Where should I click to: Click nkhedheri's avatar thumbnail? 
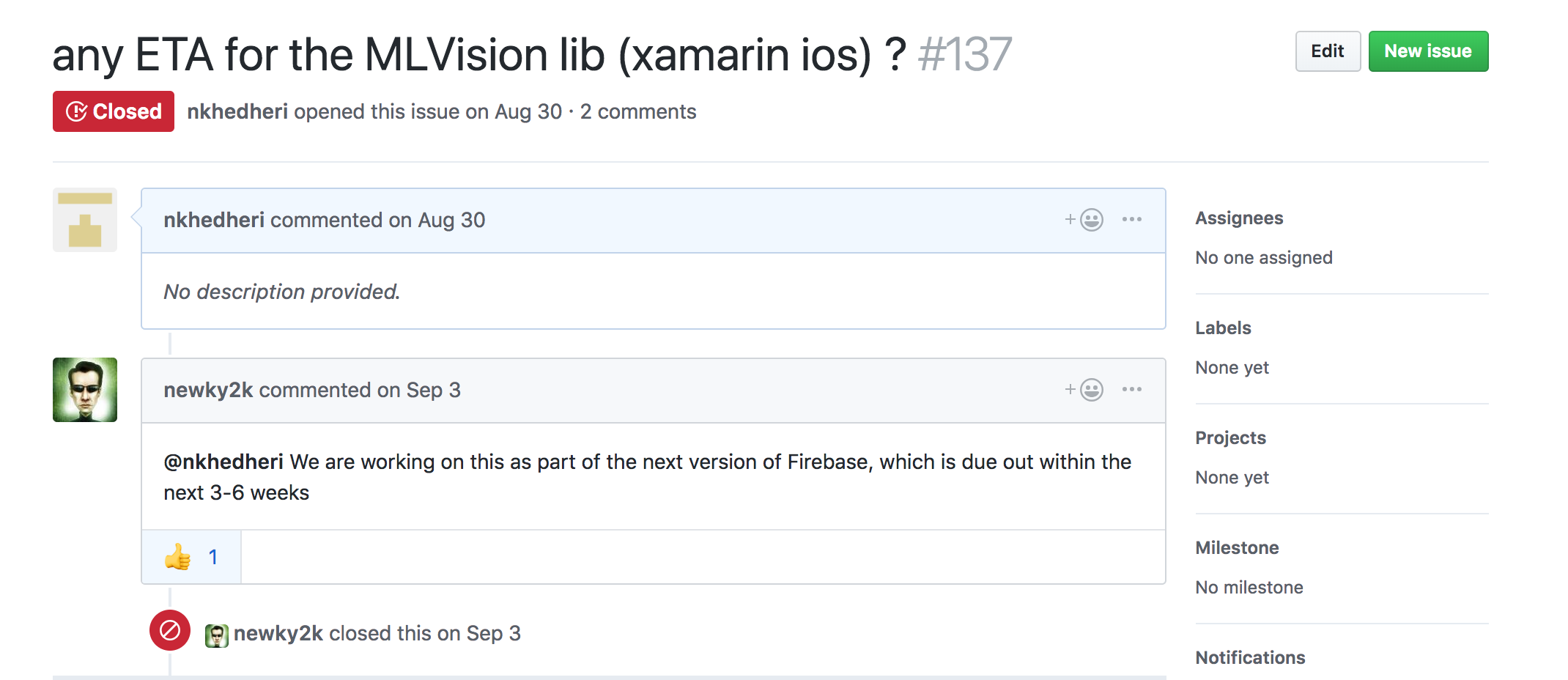tap(84, 220)
